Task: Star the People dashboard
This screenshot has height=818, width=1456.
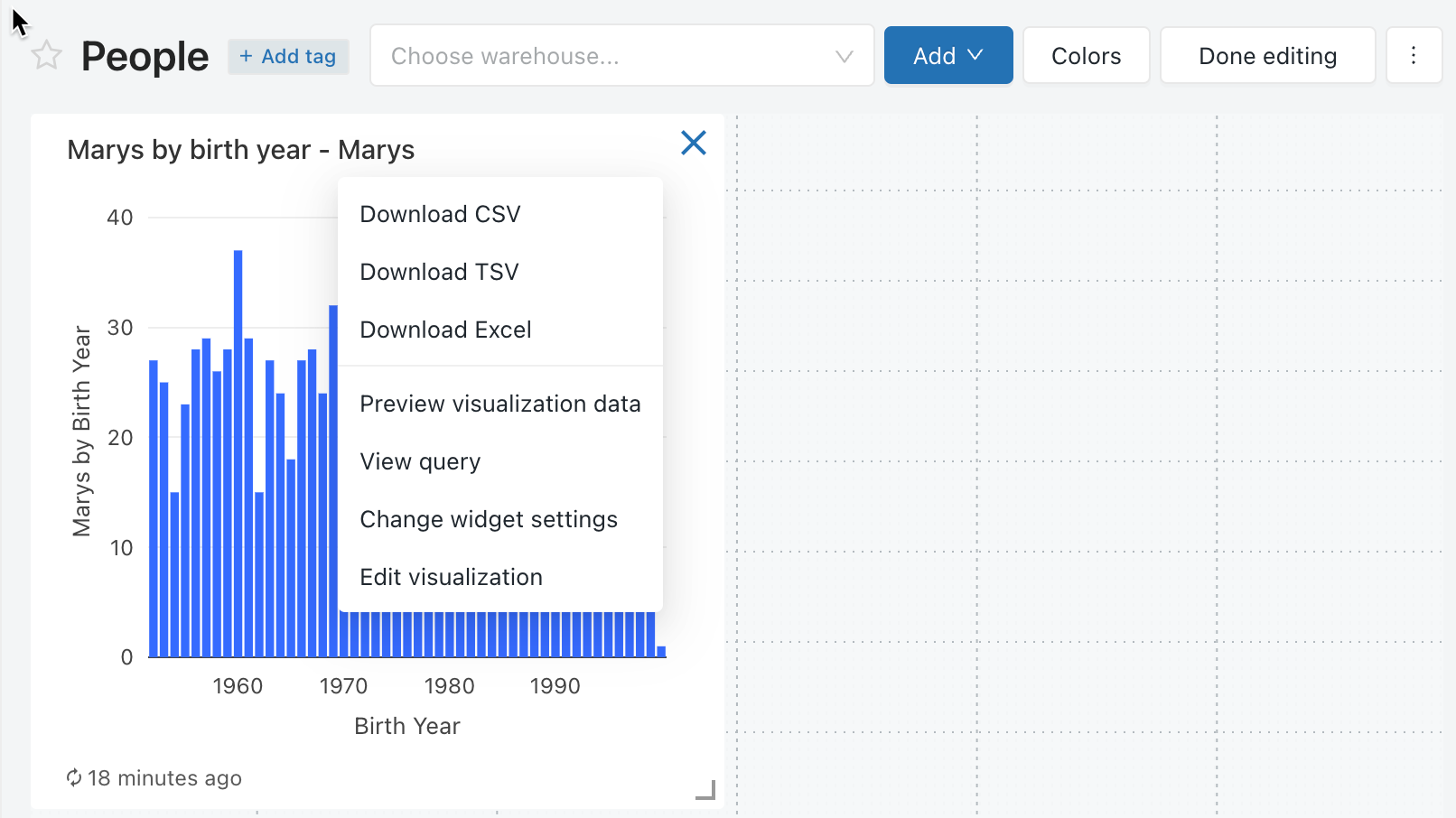Action: point(44,55)
